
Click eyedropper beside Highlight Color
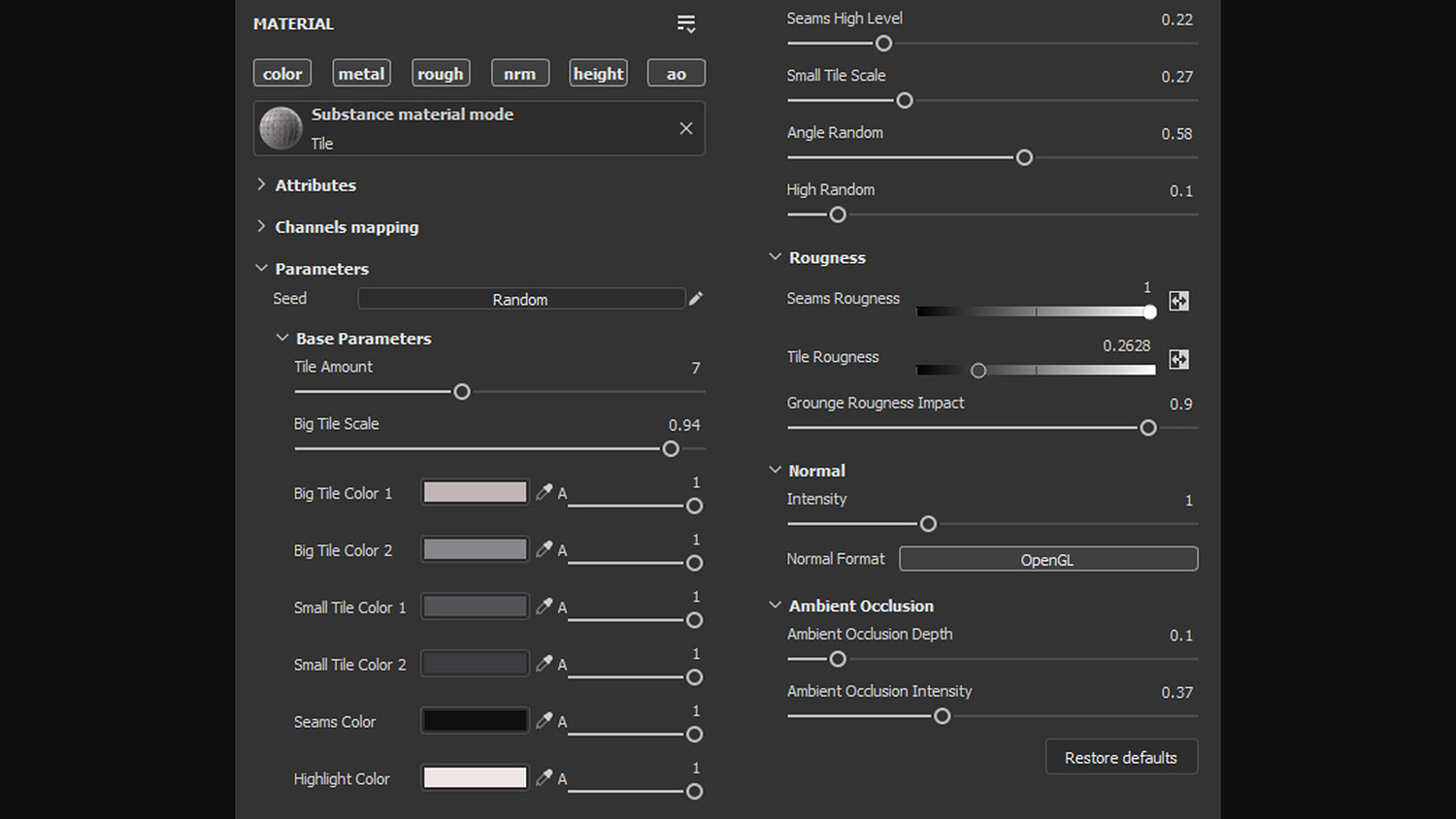coord(544,778)
